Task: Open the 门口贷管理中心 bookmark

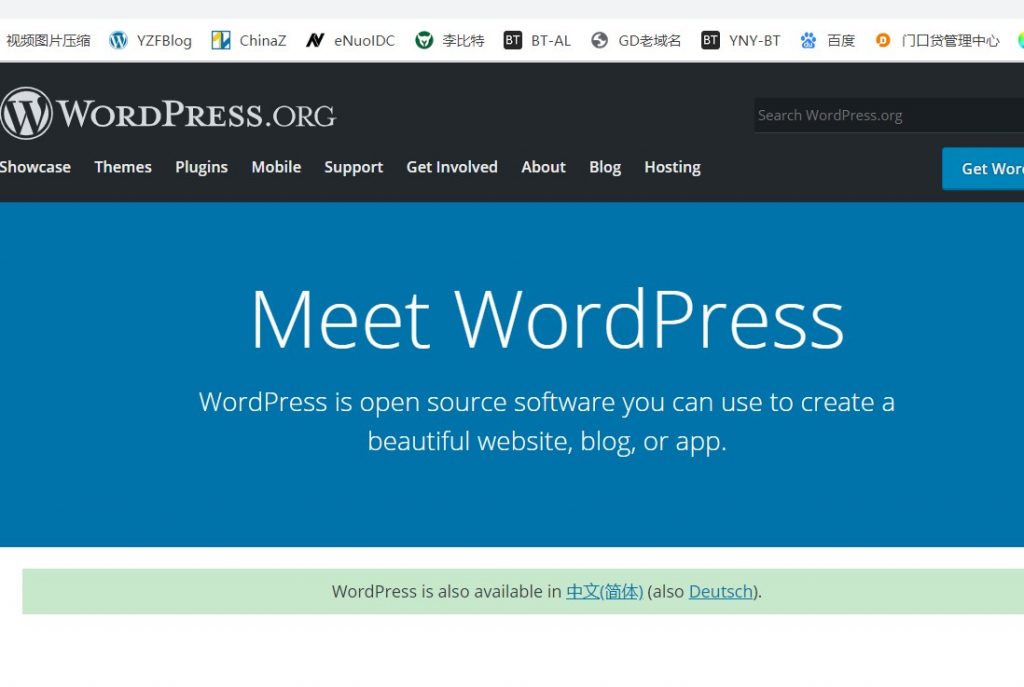Action: tap(938, 41)
